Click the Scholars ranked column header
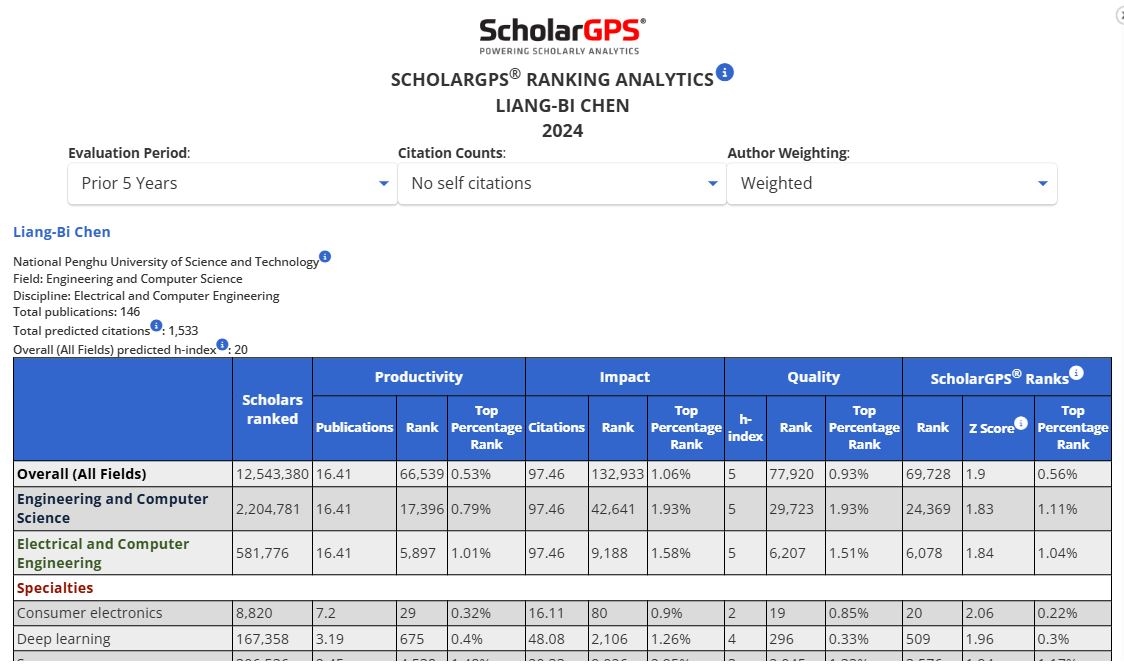Image resolution: width=1124 pixels, height=669 pixels. (272, 409)
